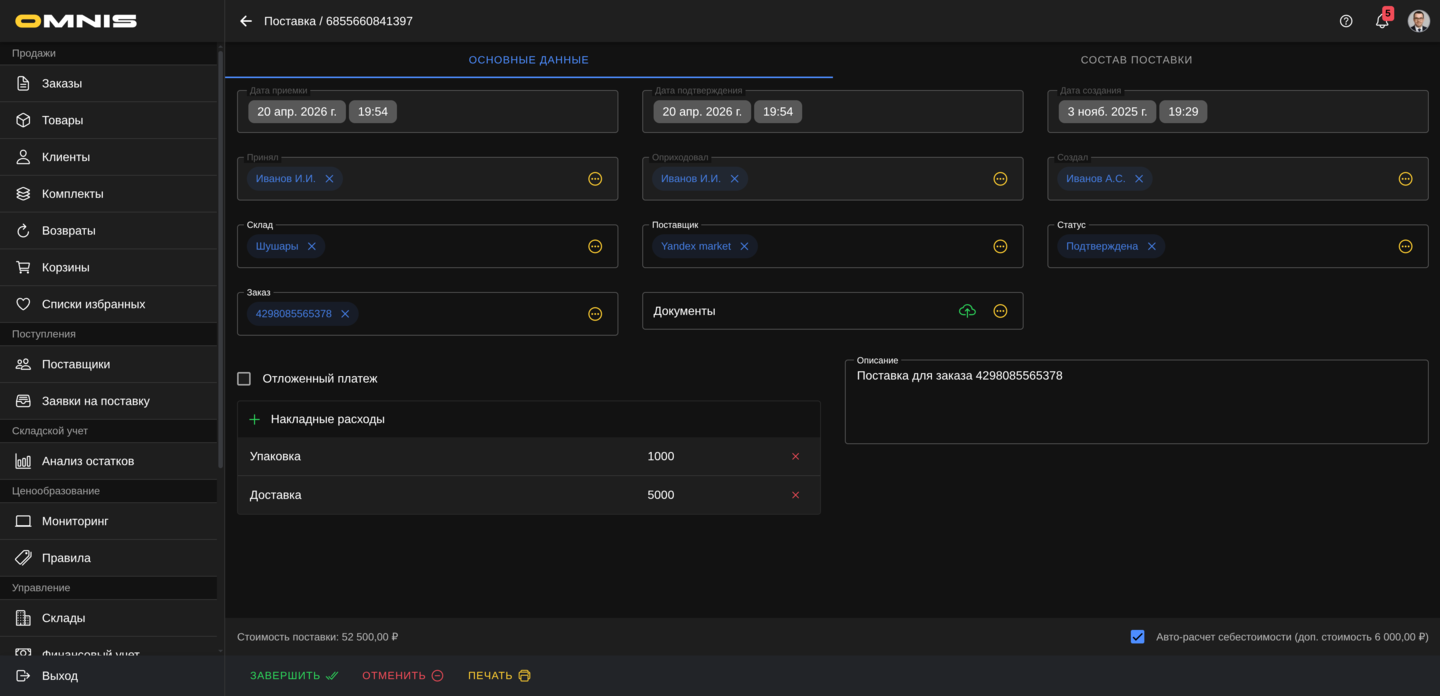Viewport: 1440px width, 696px height.
Task: Click the help question mark icon
Action: click(x=1346, y=21)
